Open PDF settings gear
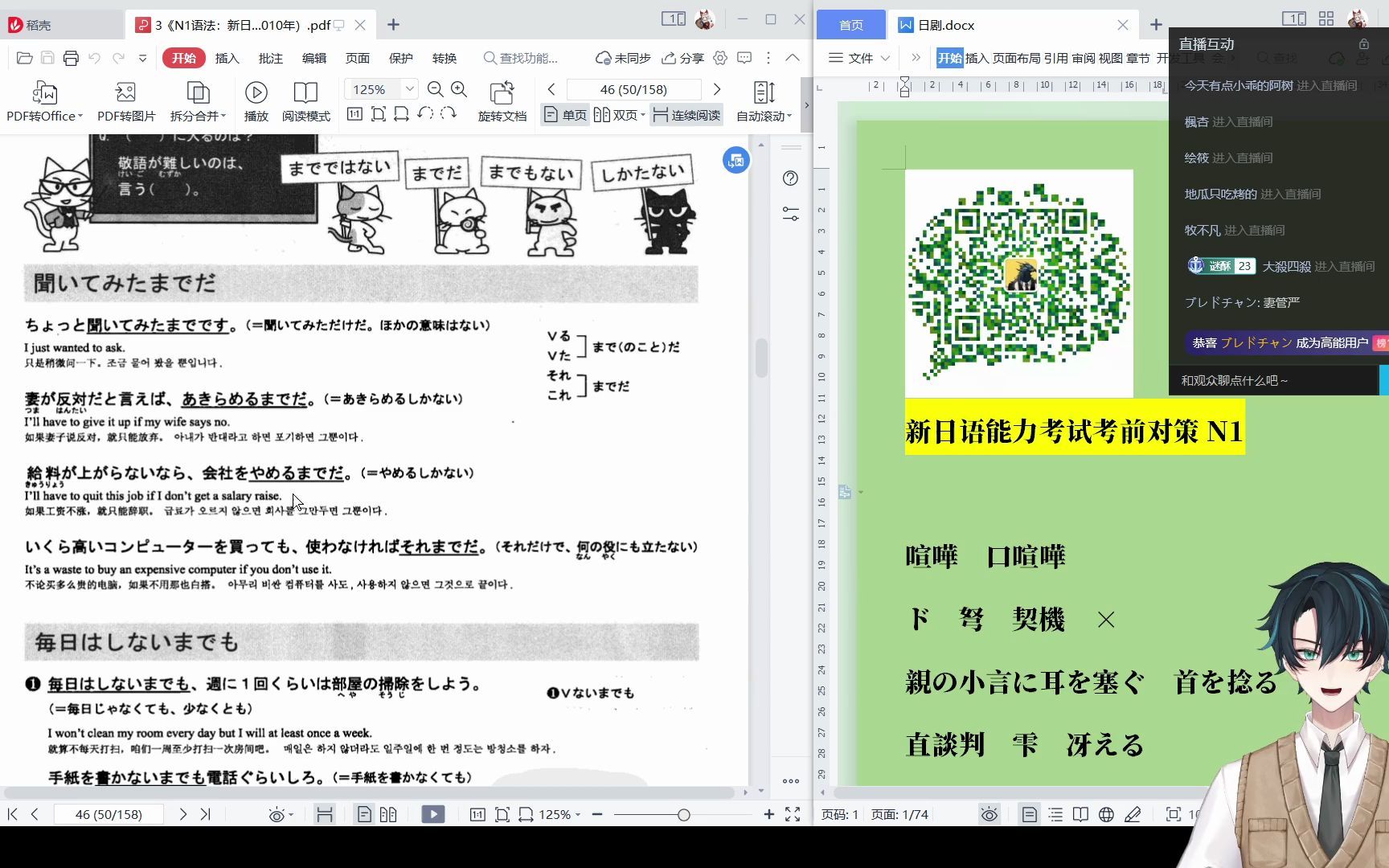Viewport: 1389px width, 868px height. pos(720,58)
